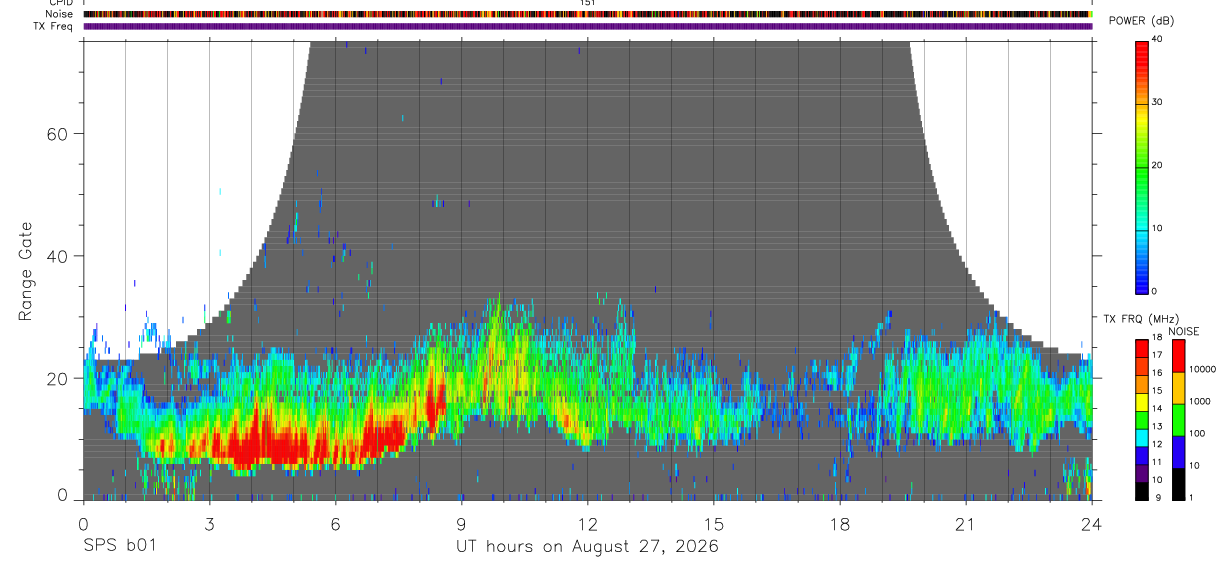The height and width of the screenshot is (567, 1228).
Task: Click the purple TX Freq strip
Action: click(588, 26)
